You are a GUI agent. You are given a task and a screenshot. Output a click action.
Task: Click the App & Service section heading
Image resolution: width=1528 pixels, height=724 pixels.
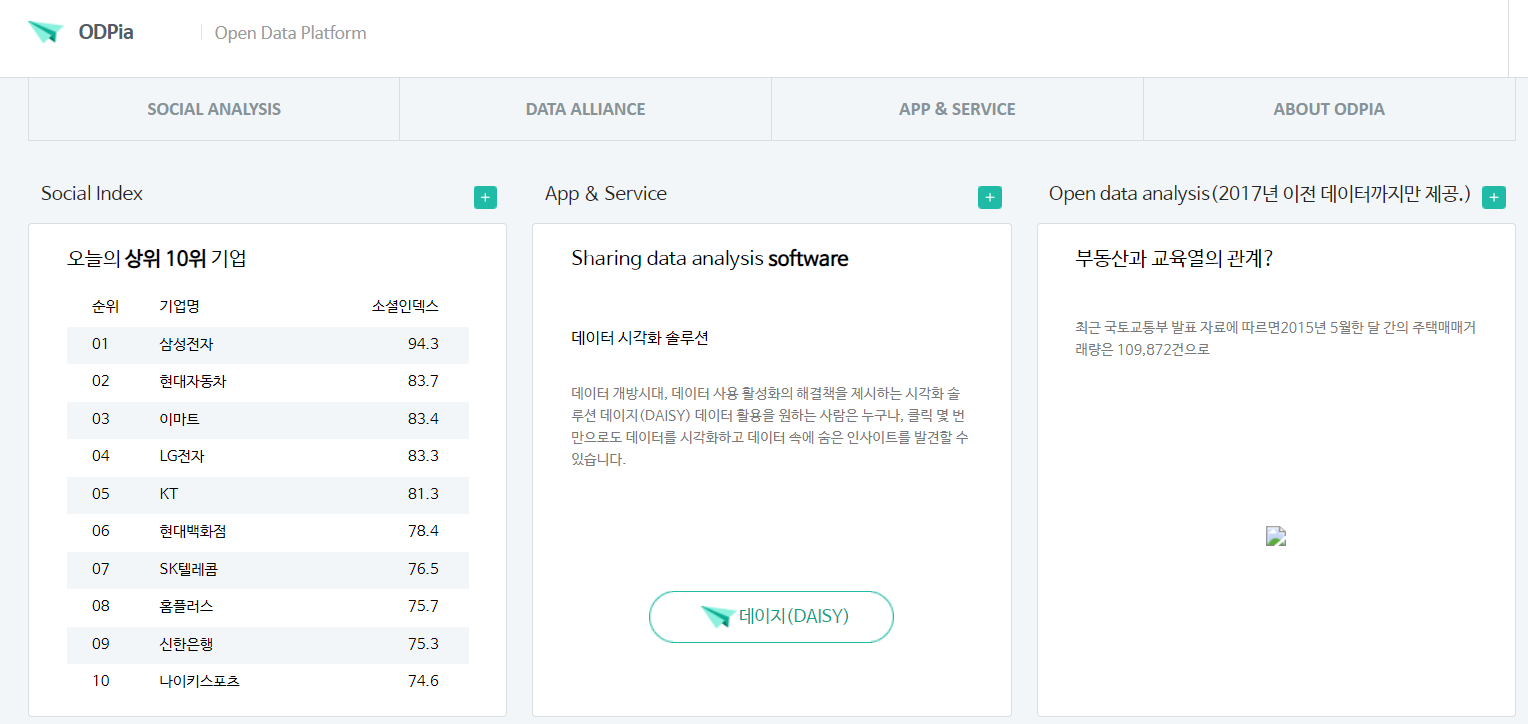point(606,193)
